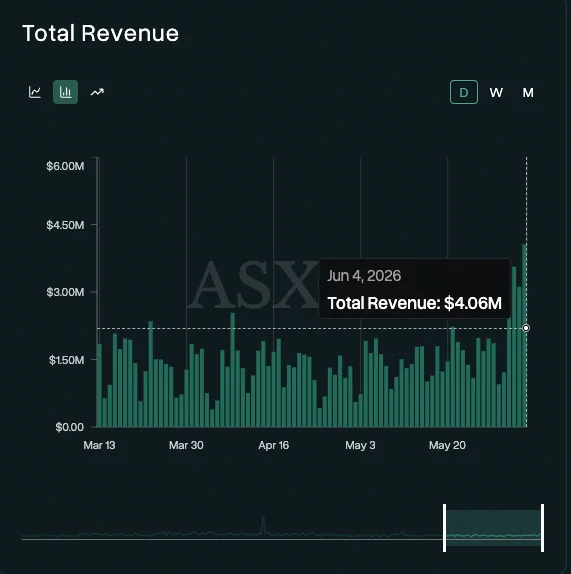571x574 pixels.
Task: Click the crosshair data point marker
Action: click(x=526, y=328)
